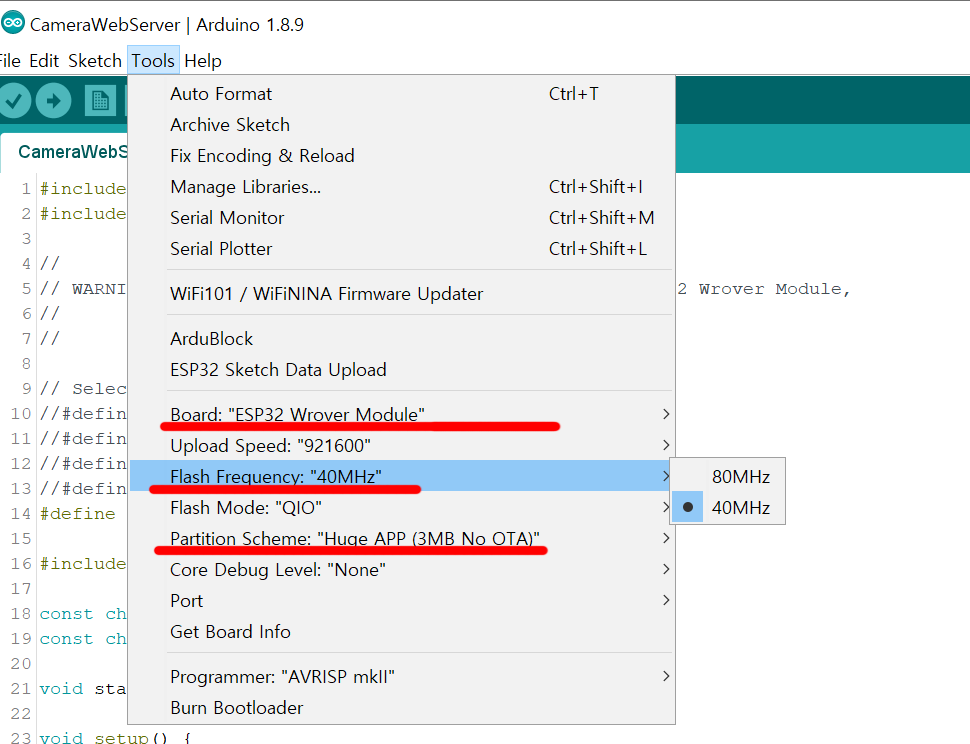Choose ESP32 Sketch Data Upload
Image resolution: width=970 pixels, height=744 pixels.
pyautogui.click(x=401, y=369)
